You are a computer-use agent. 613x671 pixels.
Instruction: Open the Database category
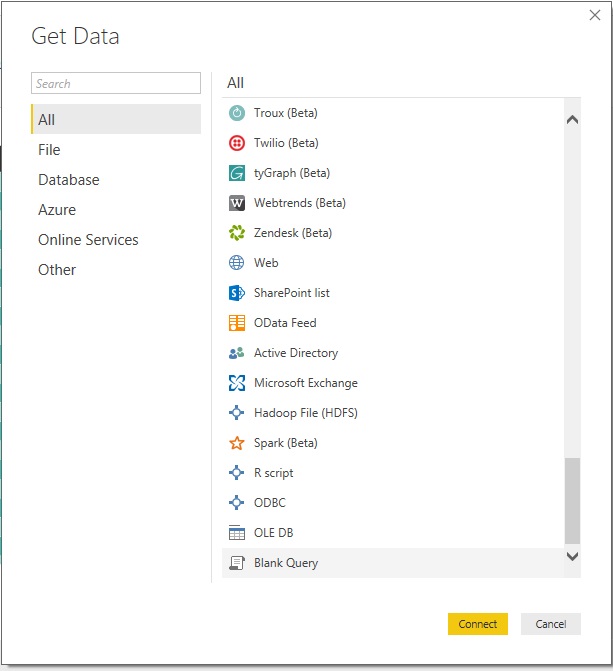click(x=116, y=180)
